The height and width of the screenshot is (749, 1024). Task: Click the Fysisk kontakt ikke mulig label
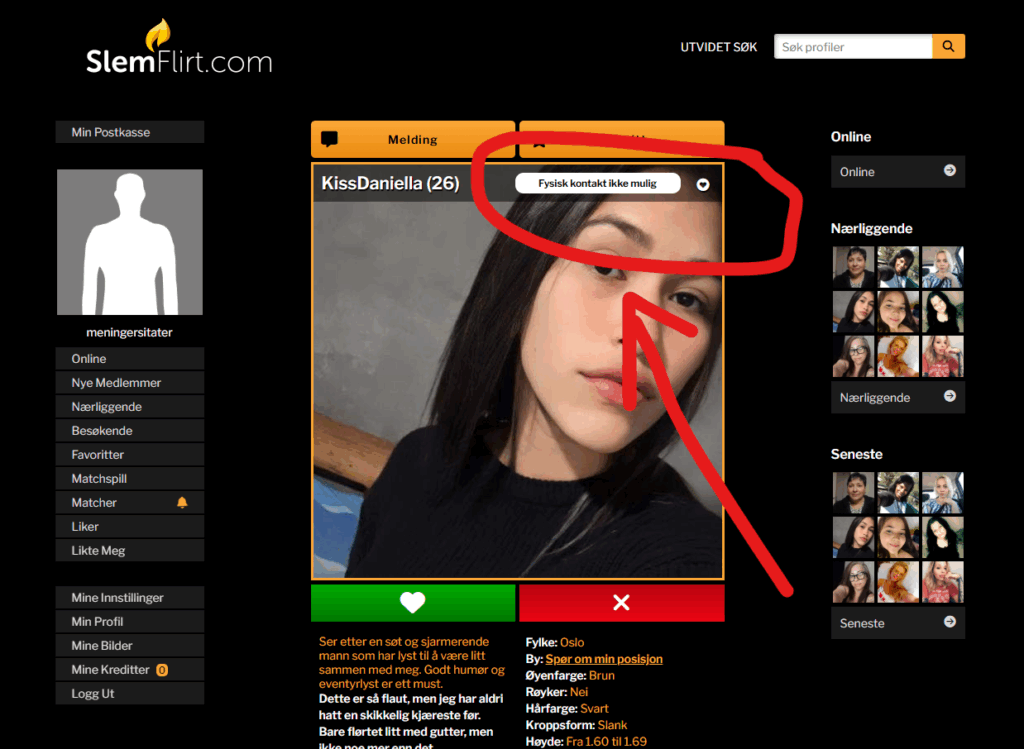click(x=598, y=183)
